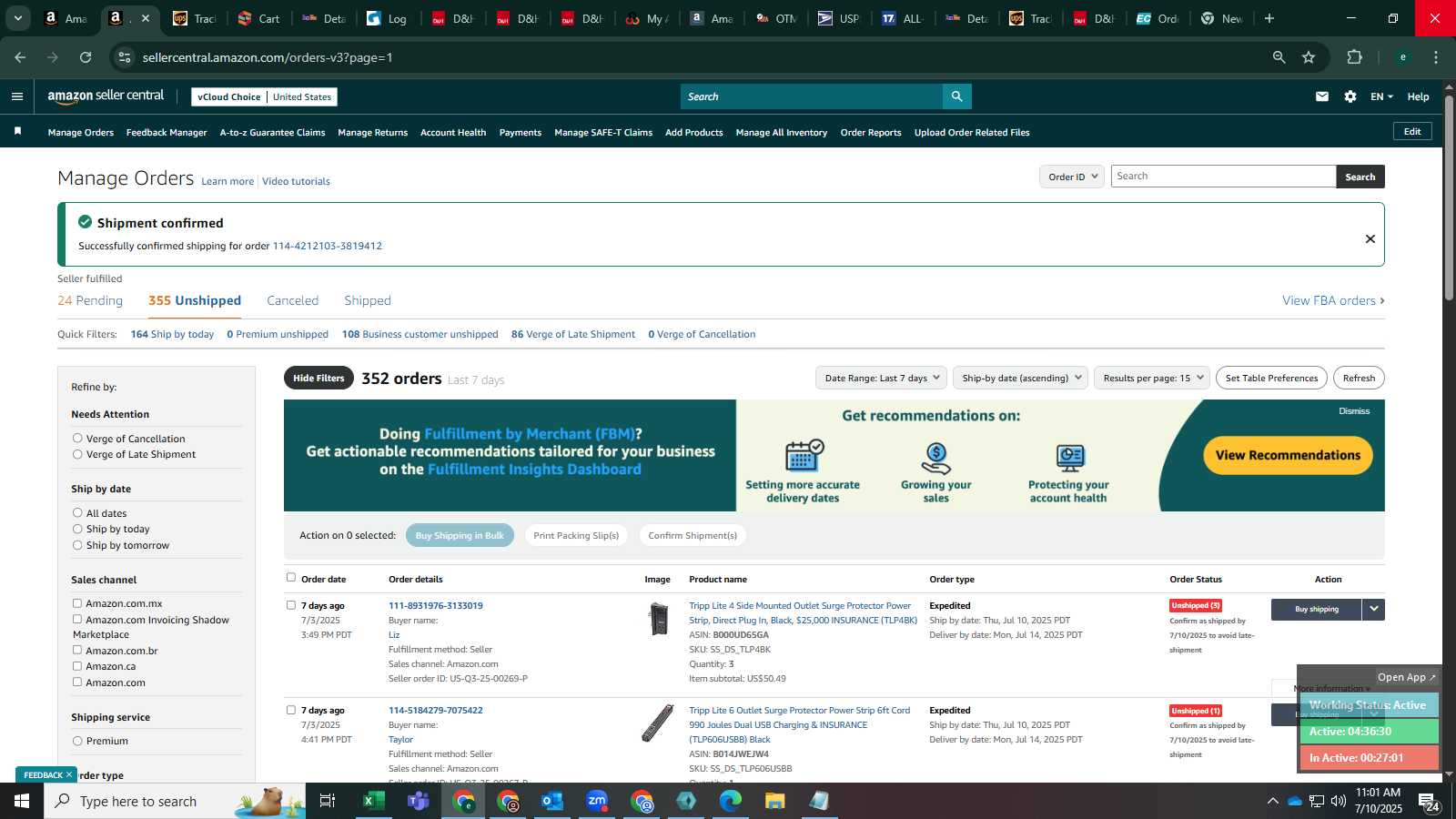Change Results per page dropdown
The image size is (1456, 819).
click(1152, 378)
